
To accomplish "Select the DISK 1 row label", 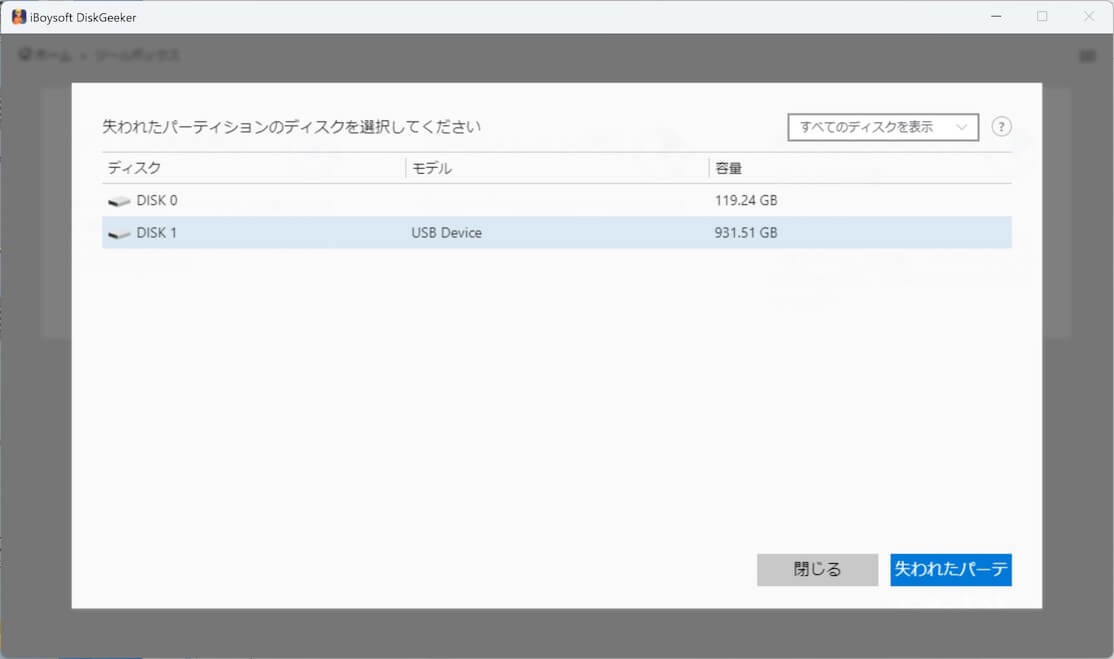I will (x=156, y=233).
